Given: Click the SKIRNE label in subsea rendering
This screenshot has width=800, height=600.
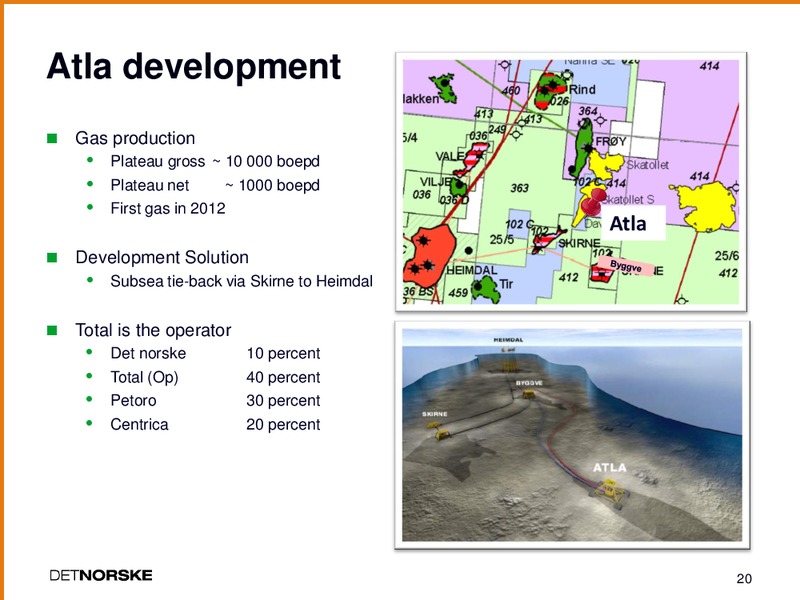Looking at the screenshot, I should pyautogui.click(x=435, y=414).
